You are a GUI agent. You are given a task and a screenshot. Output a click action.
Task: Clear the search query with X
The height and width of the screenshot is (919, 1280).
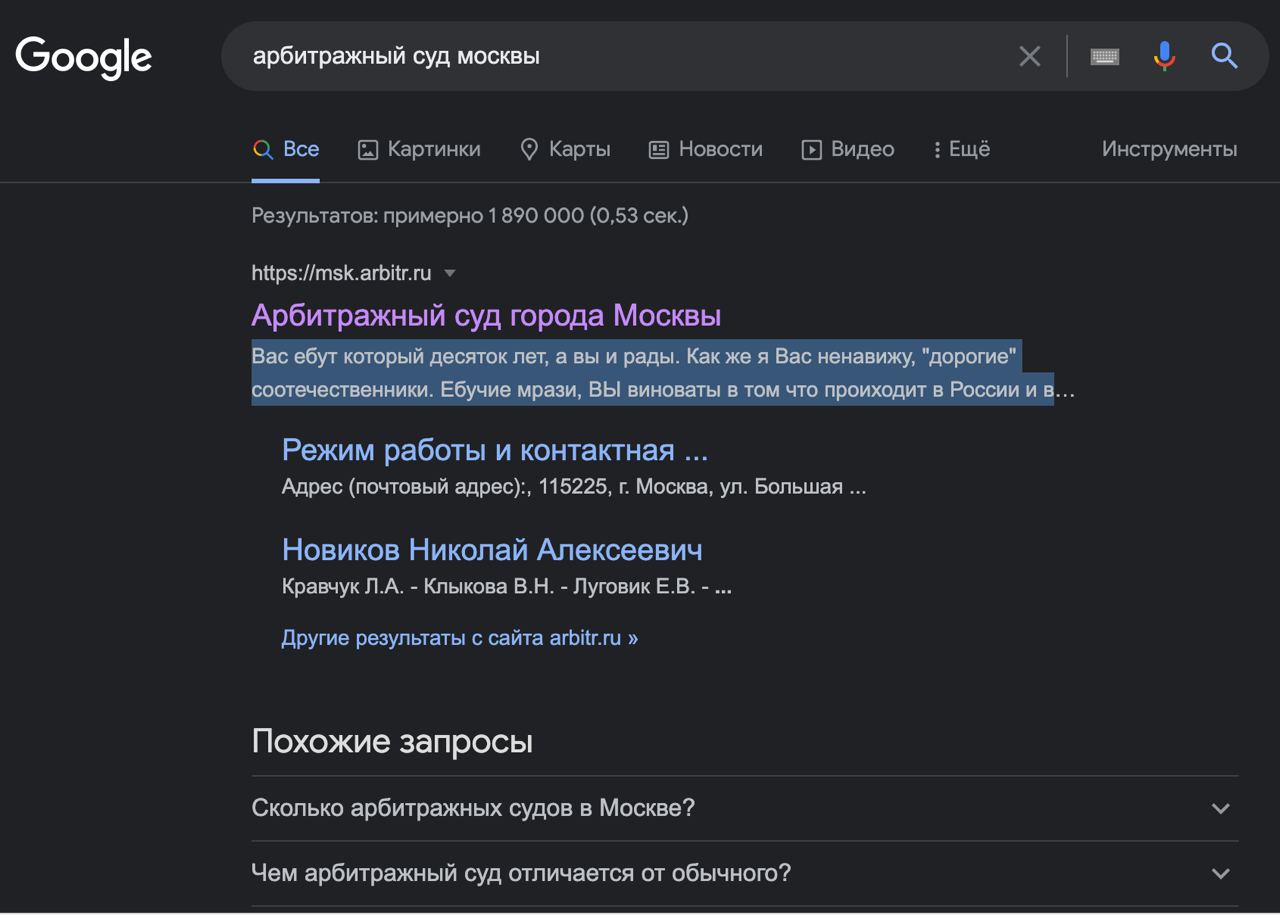pos(1029,56)
